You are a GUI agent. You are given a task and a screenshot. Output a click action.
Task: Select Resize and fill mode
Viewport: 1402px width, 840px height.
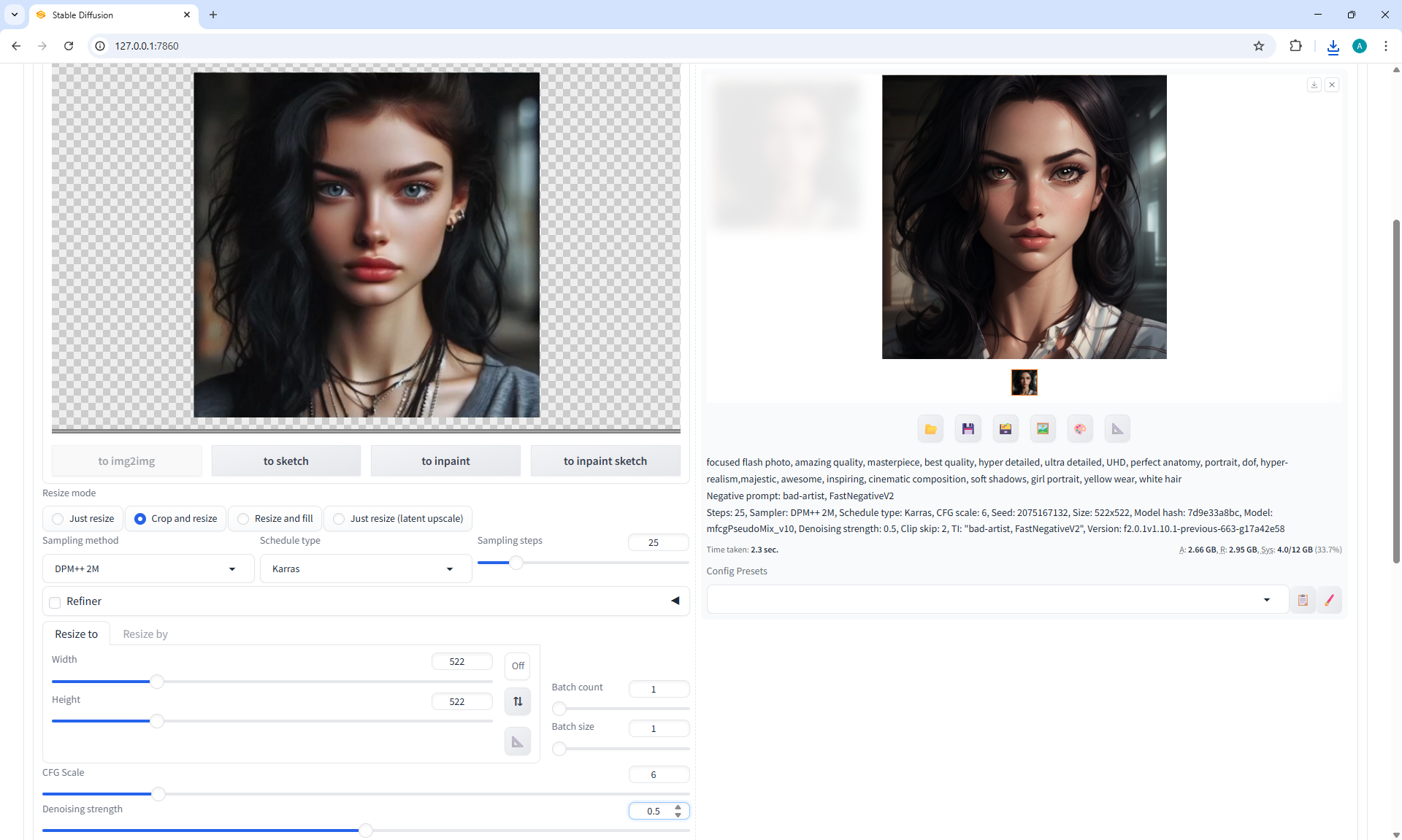click(243, 519)
